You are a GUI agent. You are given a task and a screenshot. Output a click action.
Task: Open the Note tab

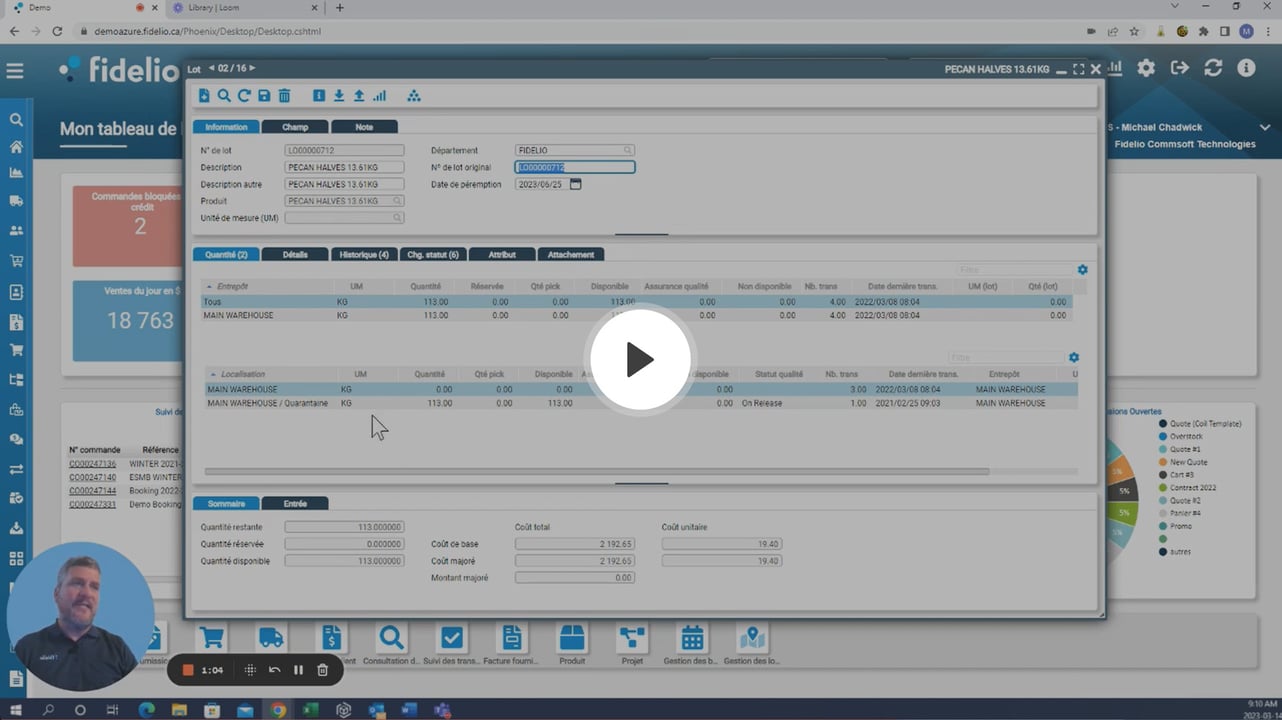364,127
